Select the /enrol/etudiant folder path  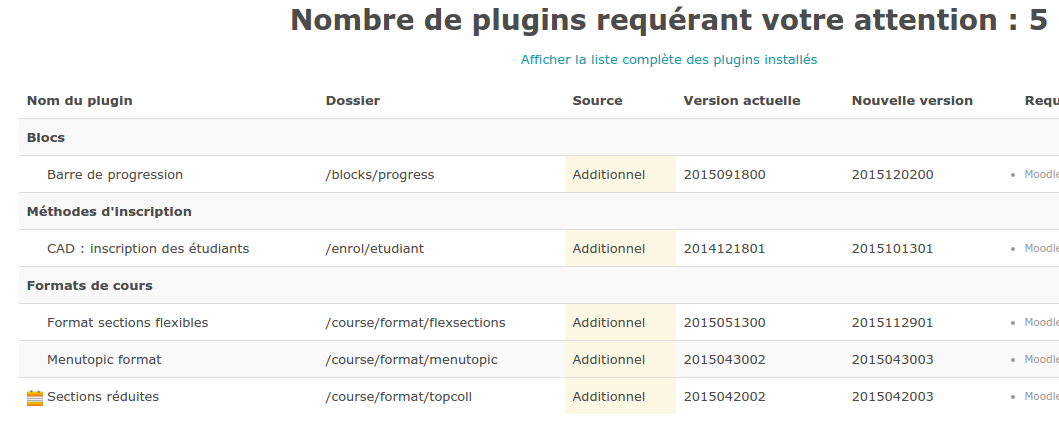(374, 249)
